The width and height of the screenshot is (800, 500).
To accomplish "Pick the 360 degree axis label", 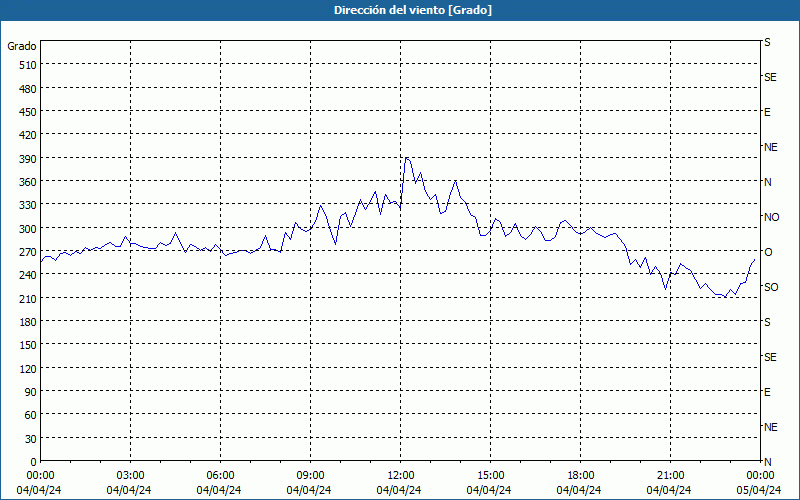I will point(28,182).
